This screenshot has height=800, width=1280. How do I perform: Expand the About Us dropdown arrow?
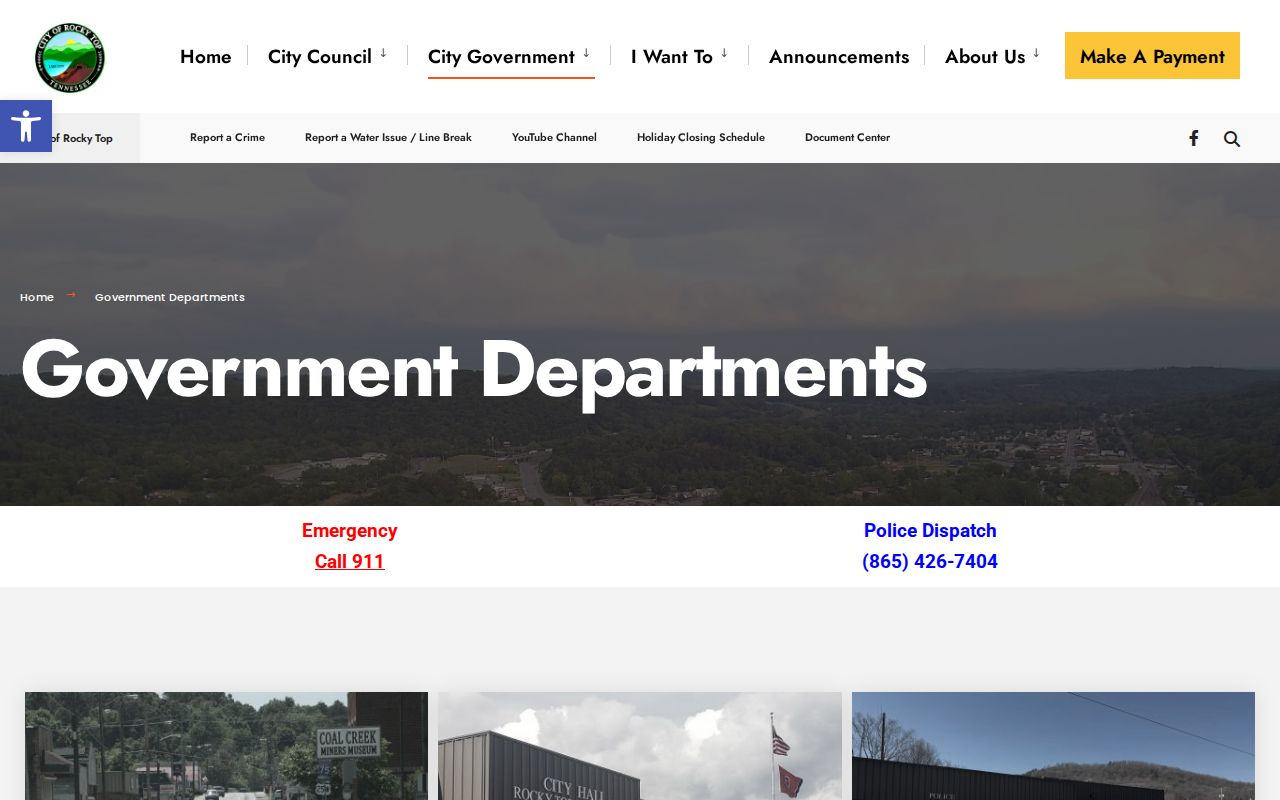pyautogui.click(x=1036, y=54)
